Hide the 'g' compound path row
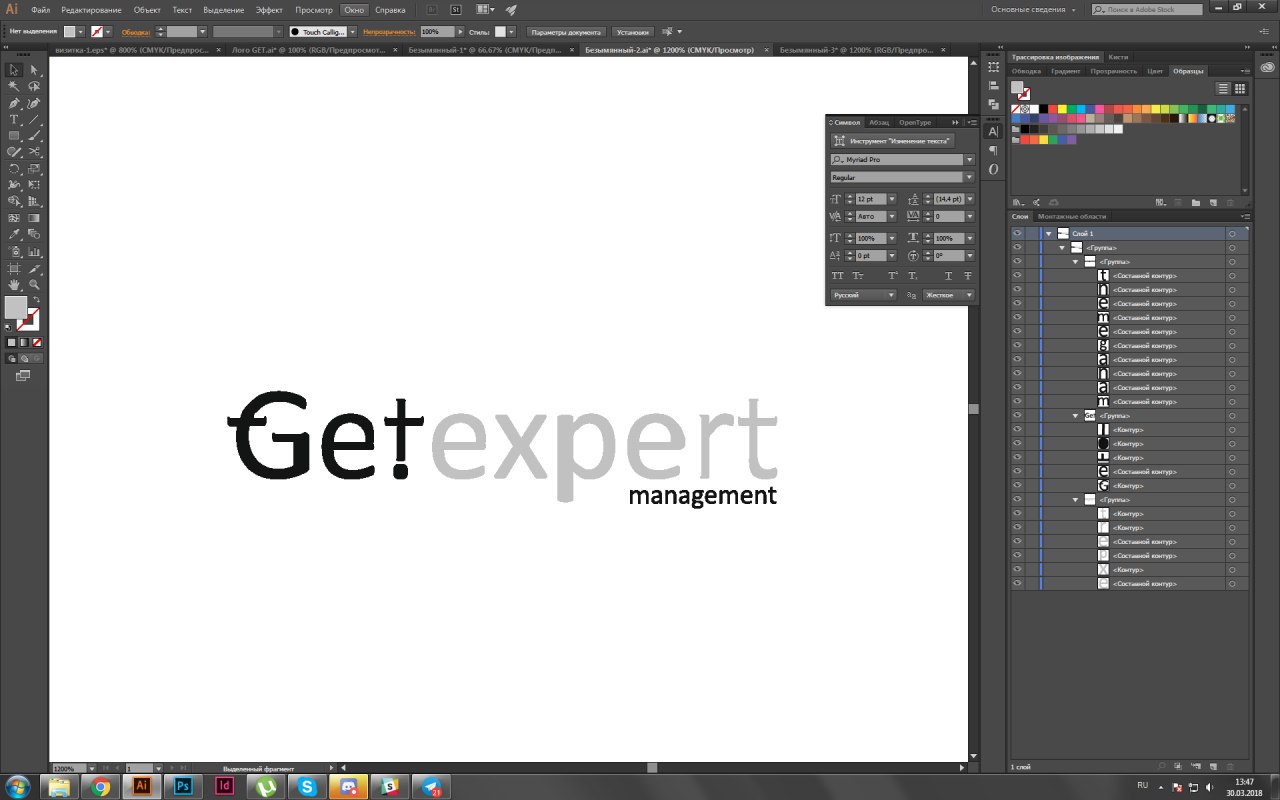The image size is (1280, 800). pyautogui.click(x=1017, y=345)
